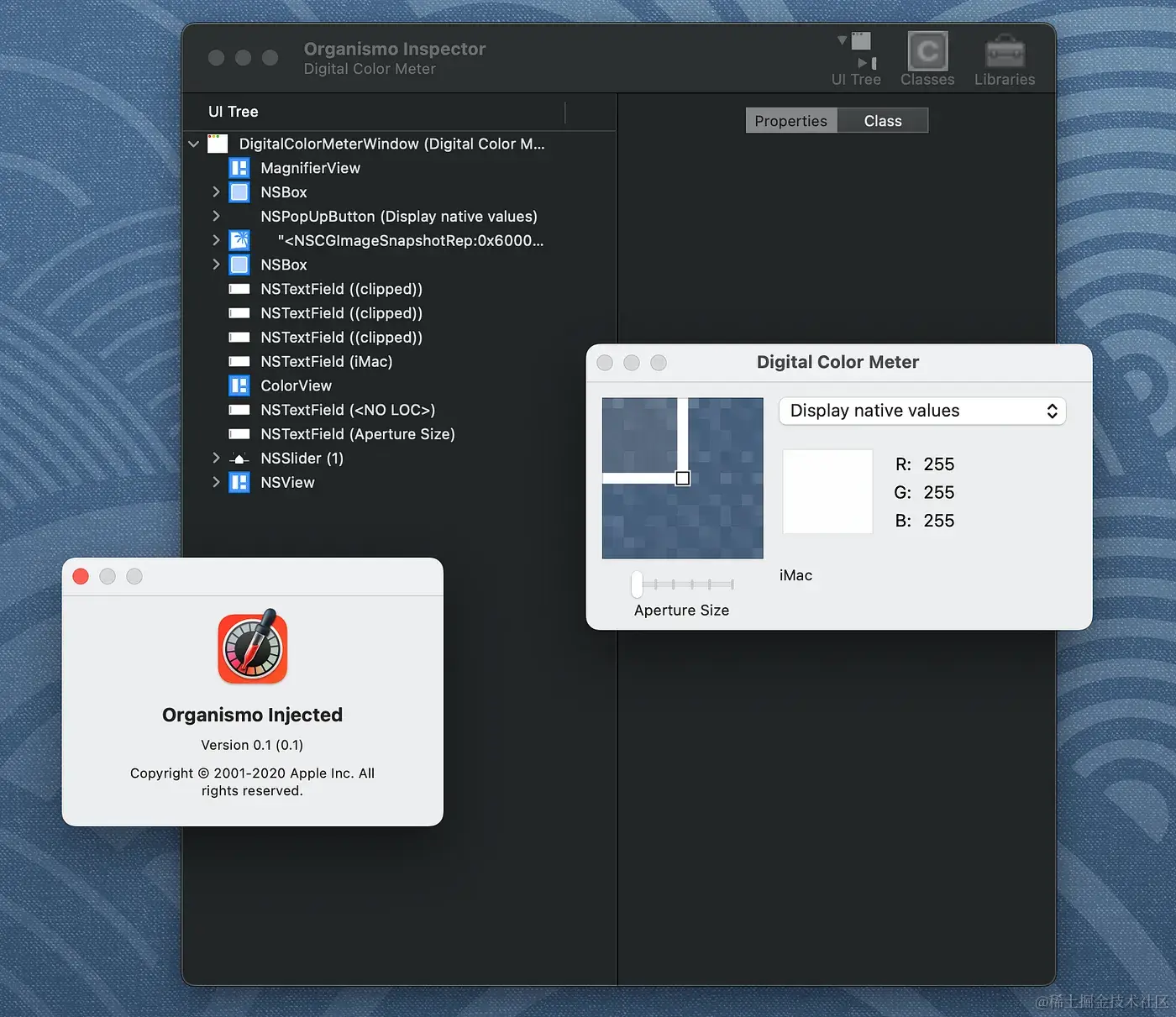Click the Apple Inc. copyright text
The width and height of the screenshot is (1176, 1017).
click(x=252, y=782)
